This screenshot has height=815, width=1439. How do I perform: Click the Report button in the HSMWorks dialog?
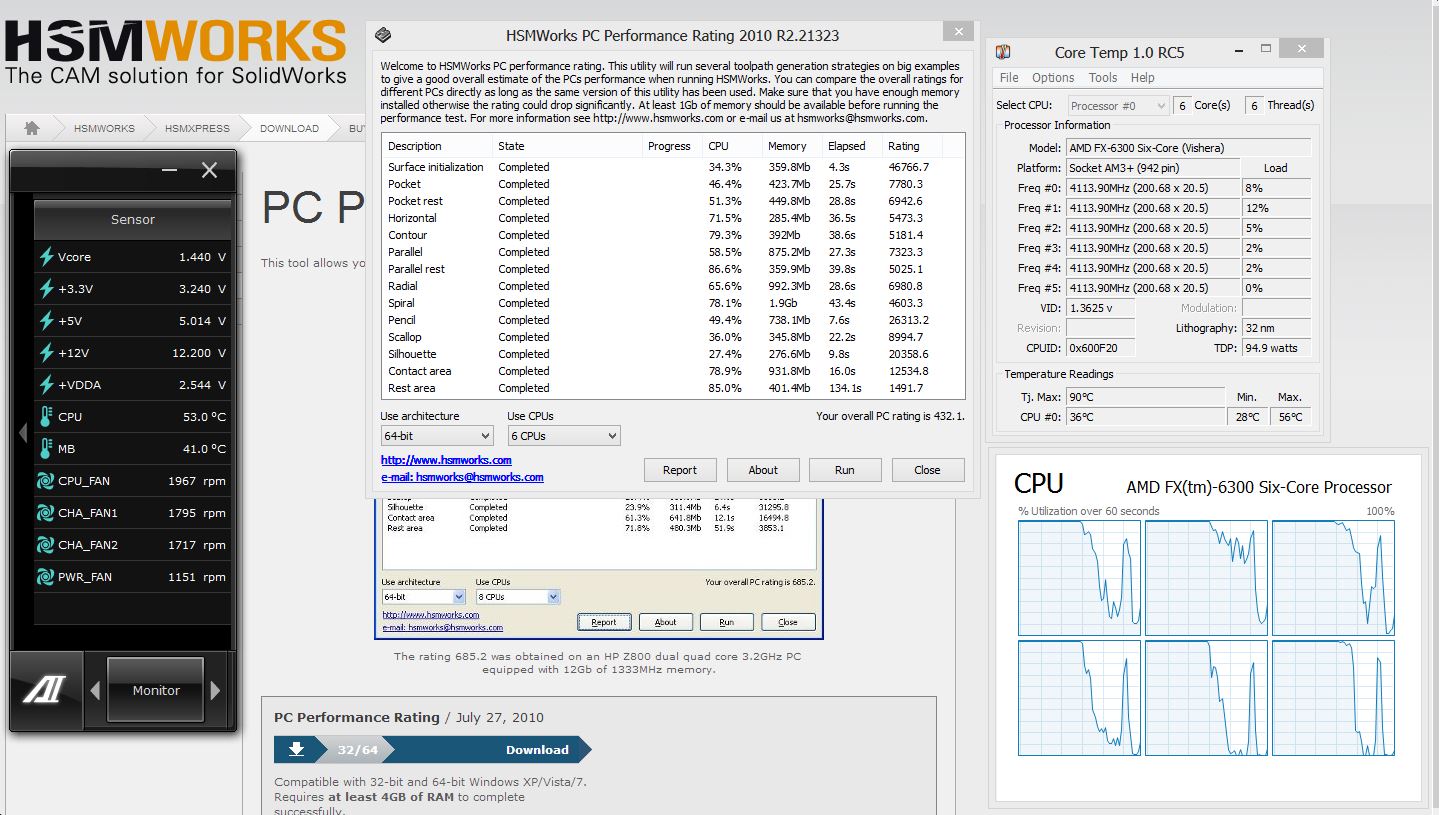(680, 470)
